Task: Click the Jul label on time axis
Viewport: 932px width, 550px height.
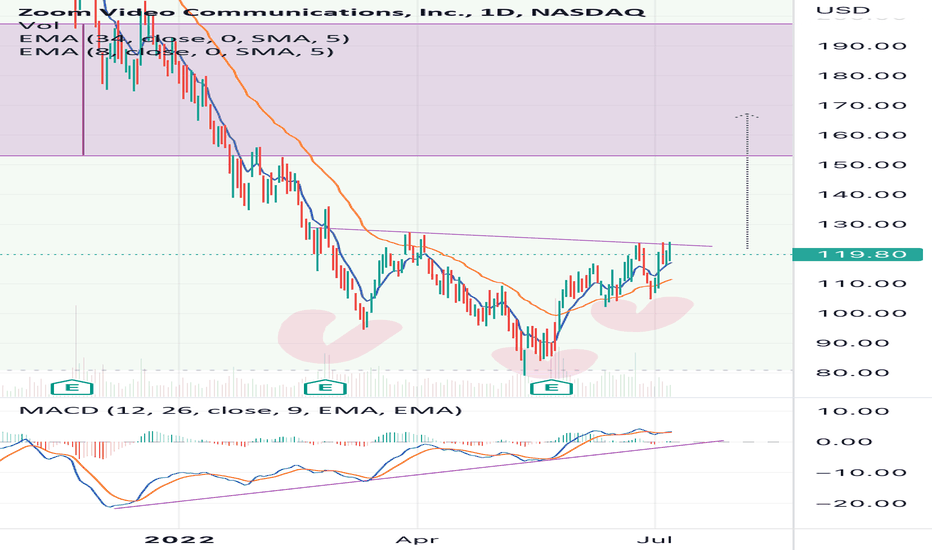Action: 654,540
